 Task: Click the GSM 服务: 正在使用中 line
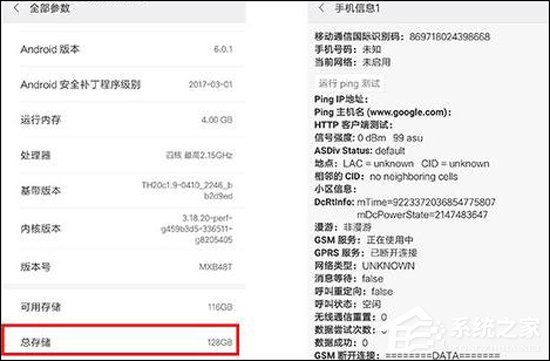point(364,240)
